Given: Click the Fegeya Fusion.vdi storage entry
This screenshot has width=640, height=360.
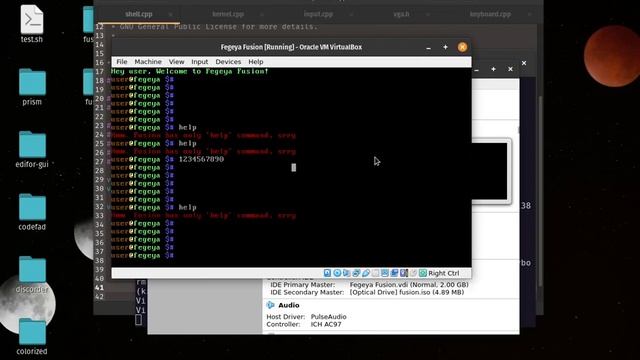Looking at the screenshot, I should [x=409, y=284].
